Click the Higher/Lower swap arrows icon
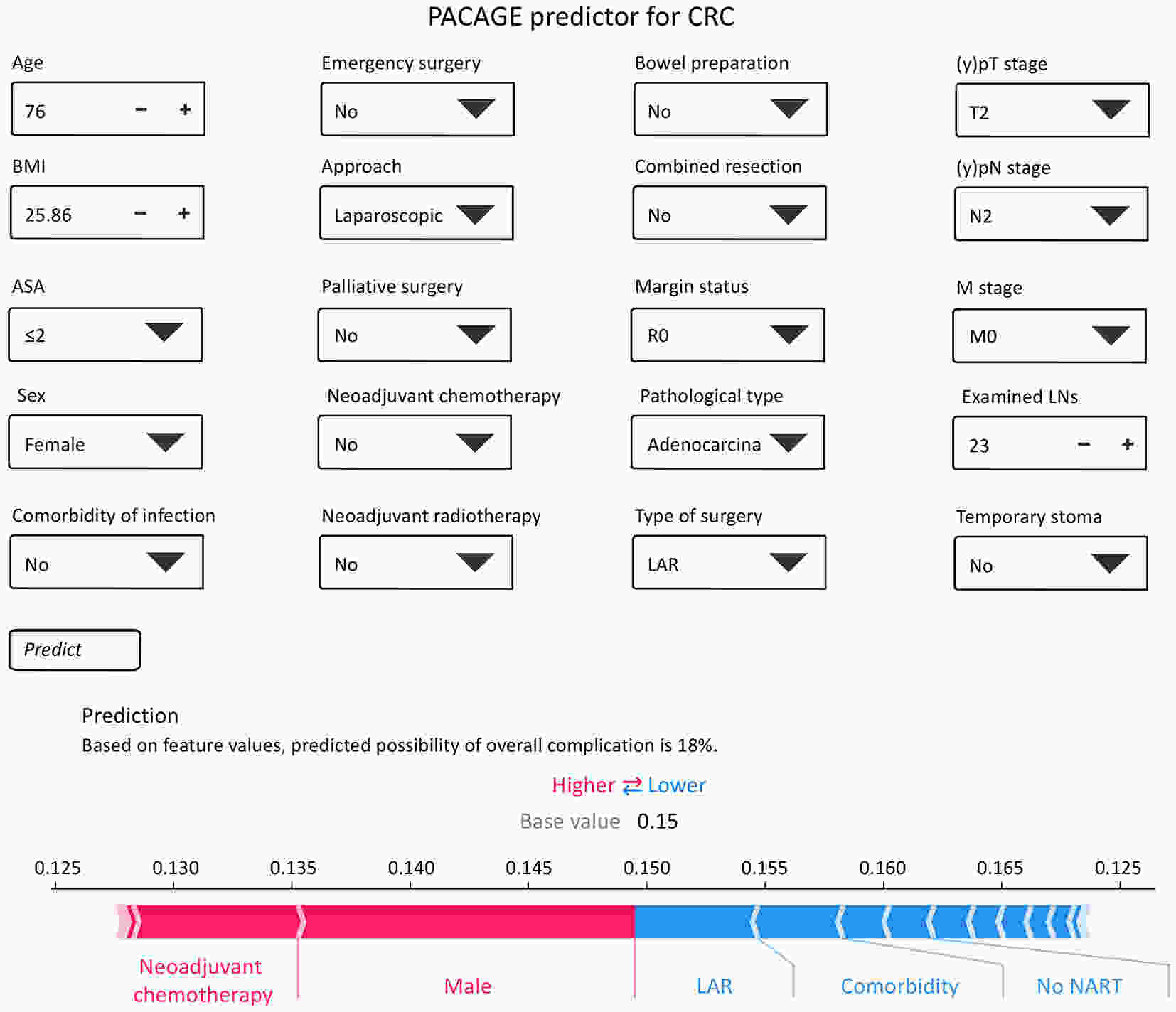1176x1012 pixels. [x=631, y=786]
